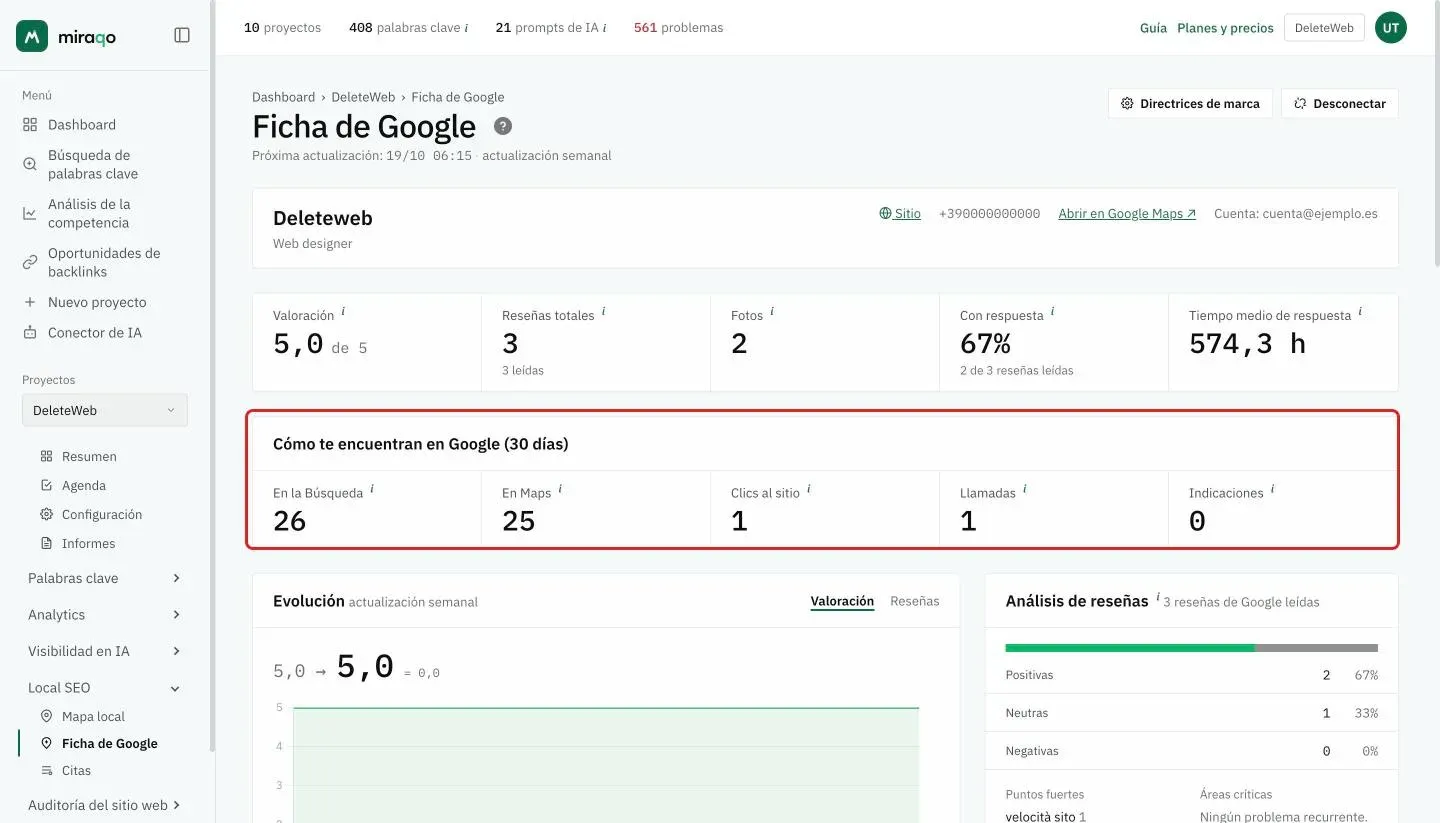
Task: Click the review sentiment progress bar
Action: pos(1191,648)
